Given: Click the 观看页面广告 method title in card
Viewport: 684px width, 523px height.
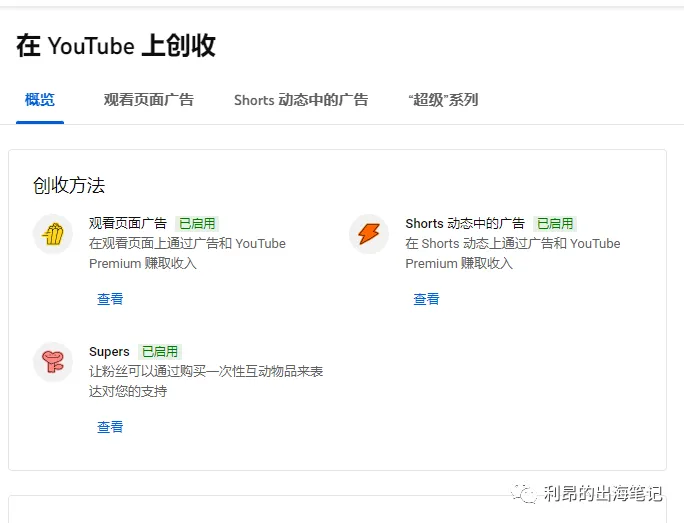Looking at the screenshot, I should click(128, 223).
